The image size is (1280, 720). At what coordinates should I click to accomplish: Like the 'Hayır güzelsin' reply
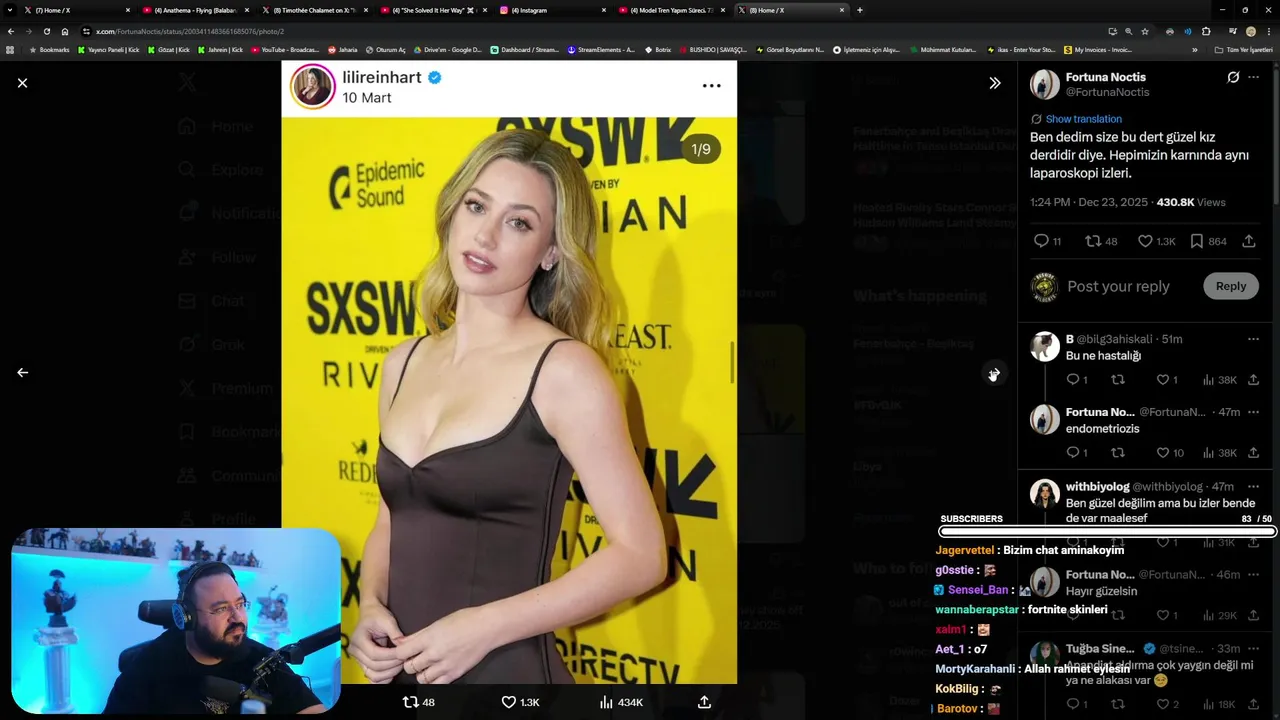click(1167, 616)
